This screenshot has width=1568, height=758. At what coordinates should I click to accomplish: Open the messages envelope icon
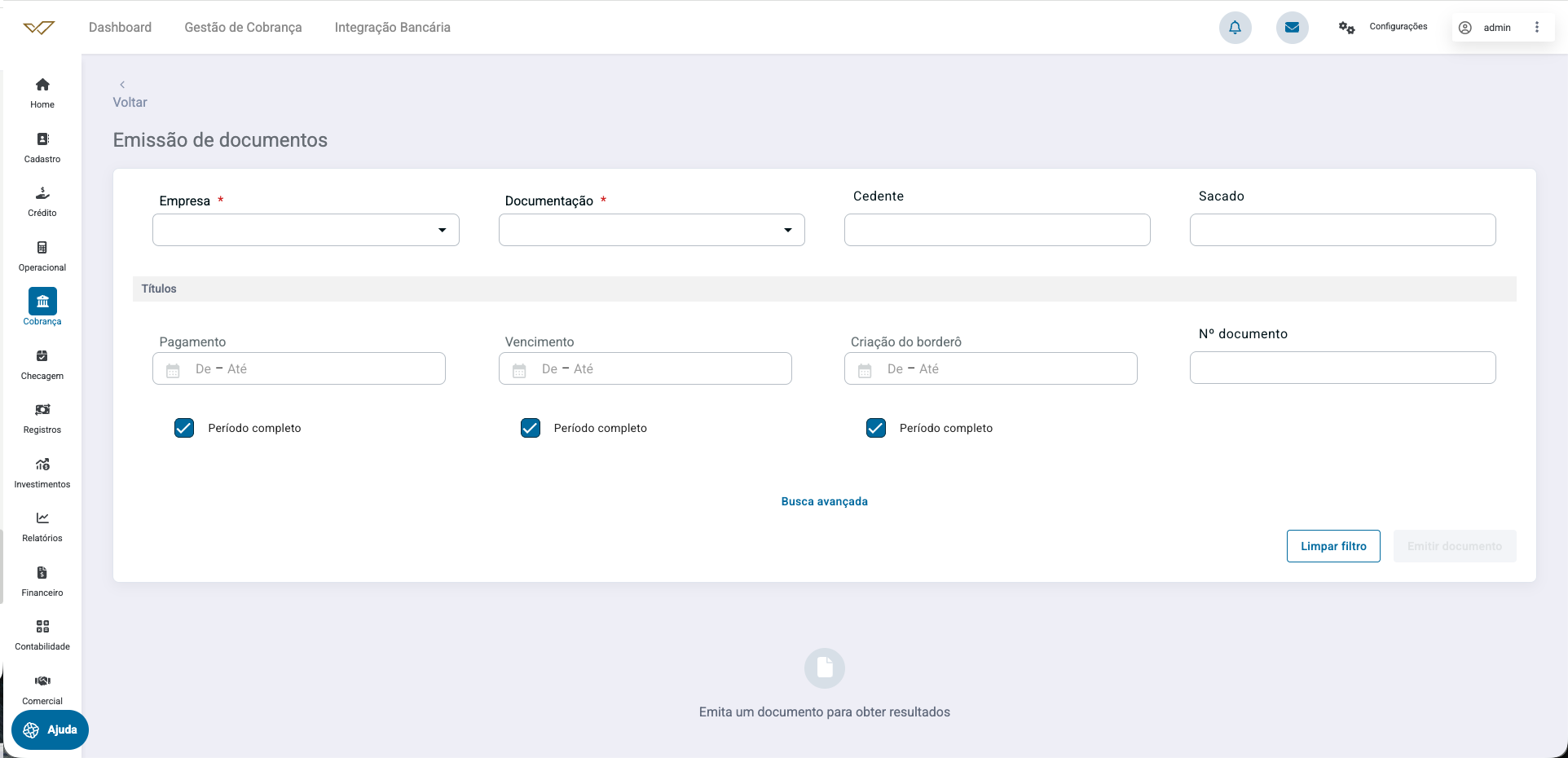click(x=1293, y=28)
